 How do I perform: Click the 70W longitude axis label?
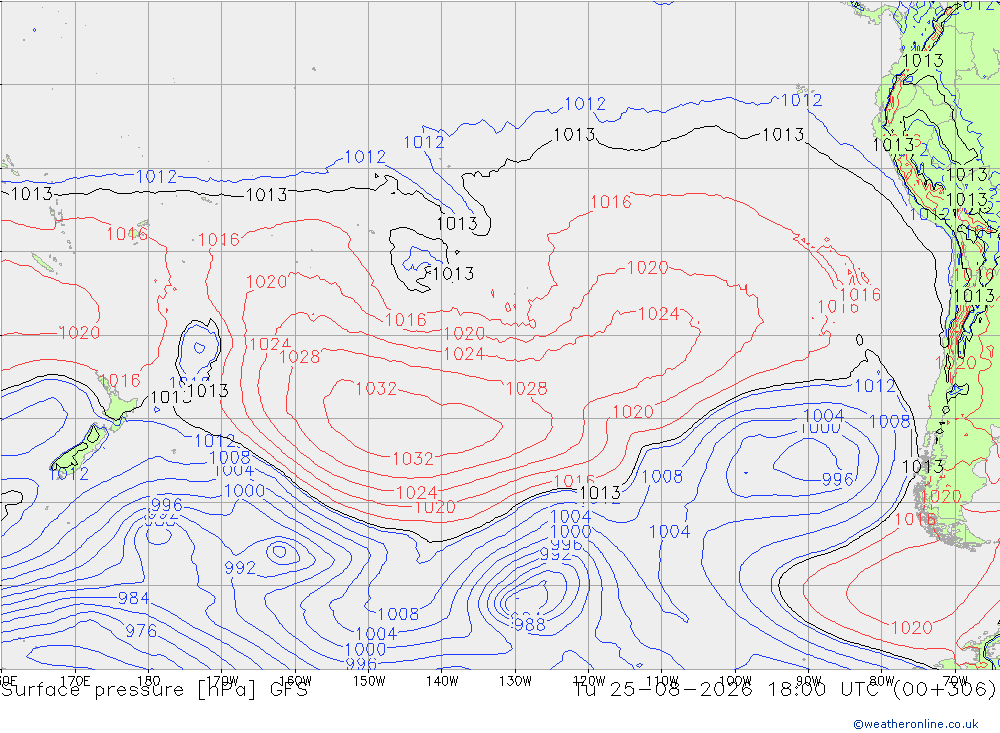955,681
